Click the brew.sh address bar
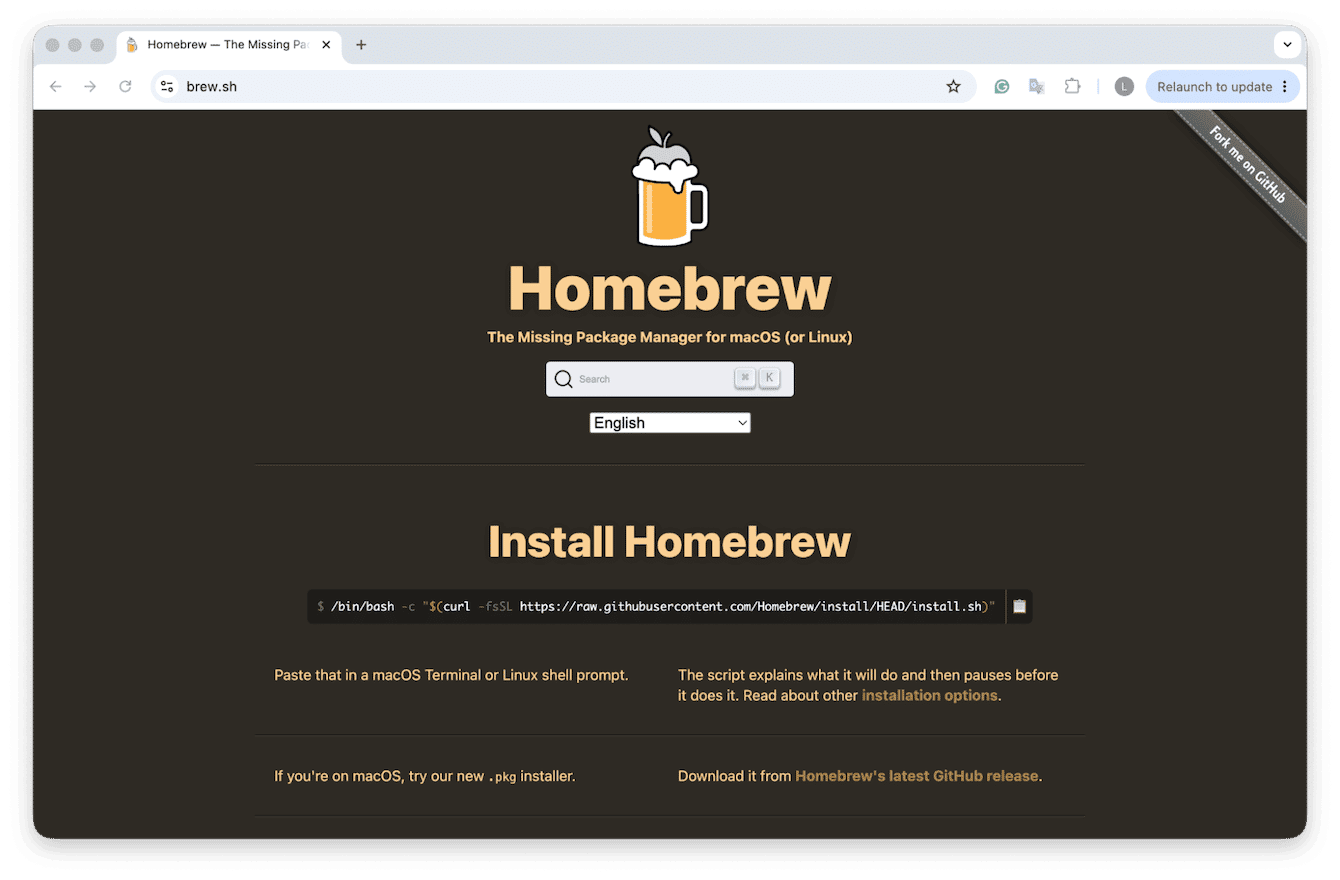The width and height of the screenshot is (1340, 880). tap(563, 87)
